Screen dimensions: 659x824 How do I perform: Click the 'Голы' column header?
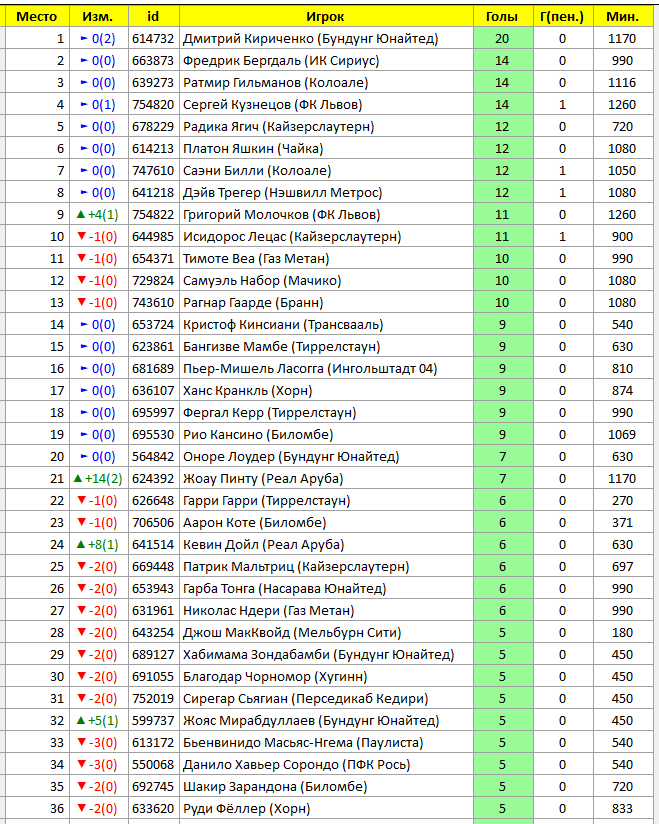tap(503, 16)
